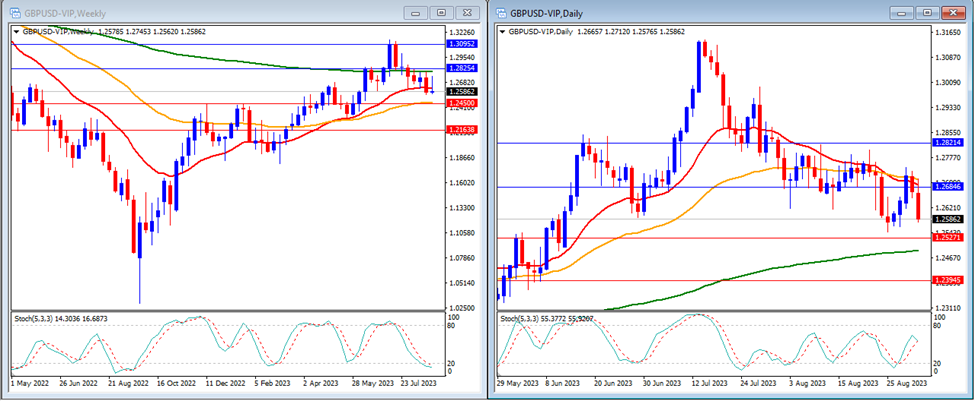This screenshot has height=401, width=975.
Task: Click the 1.02500 Weekly price axis value
Action: [461, 308]
